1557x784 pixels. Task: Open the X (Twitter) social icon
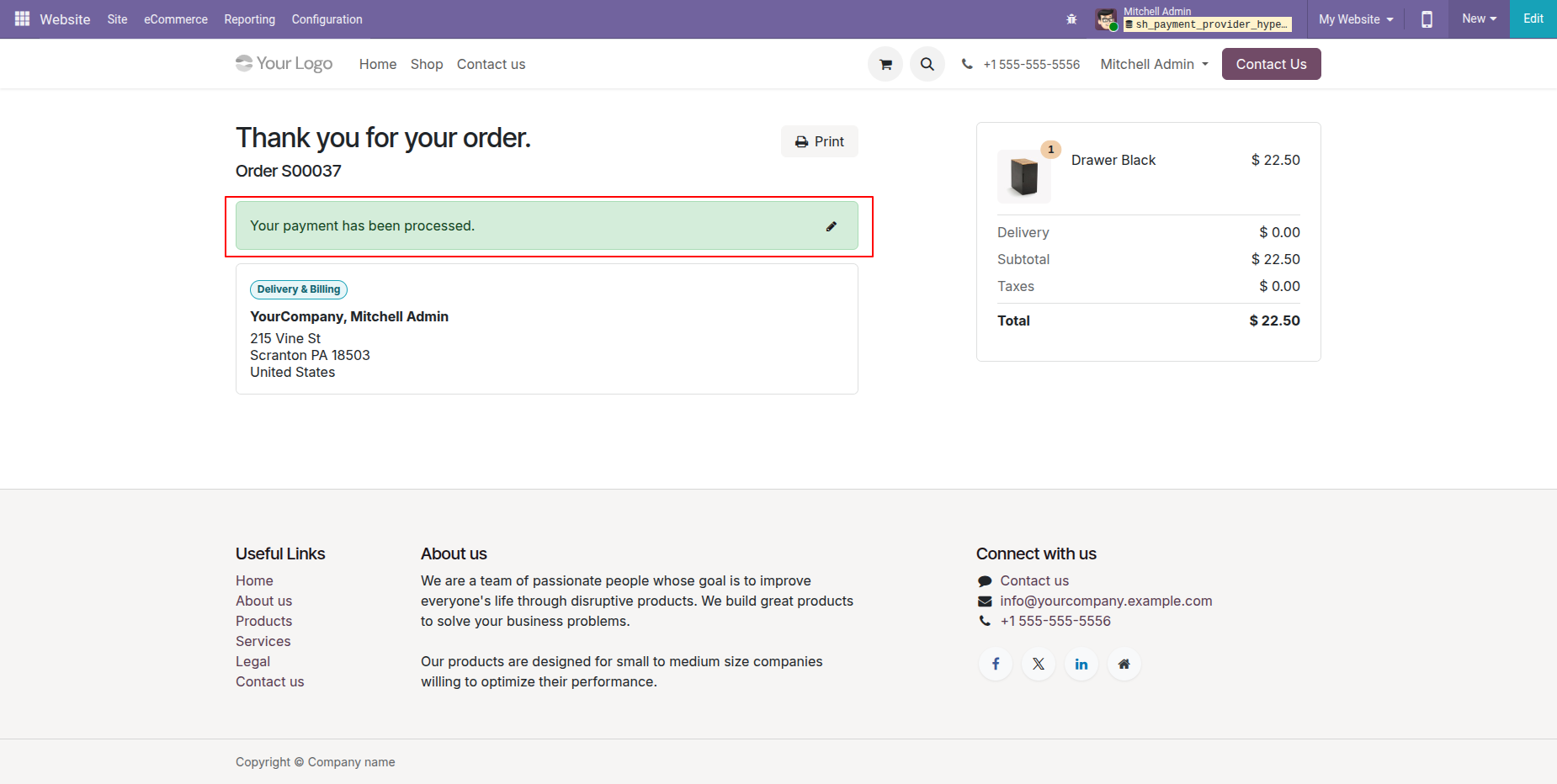point(1039,665)
